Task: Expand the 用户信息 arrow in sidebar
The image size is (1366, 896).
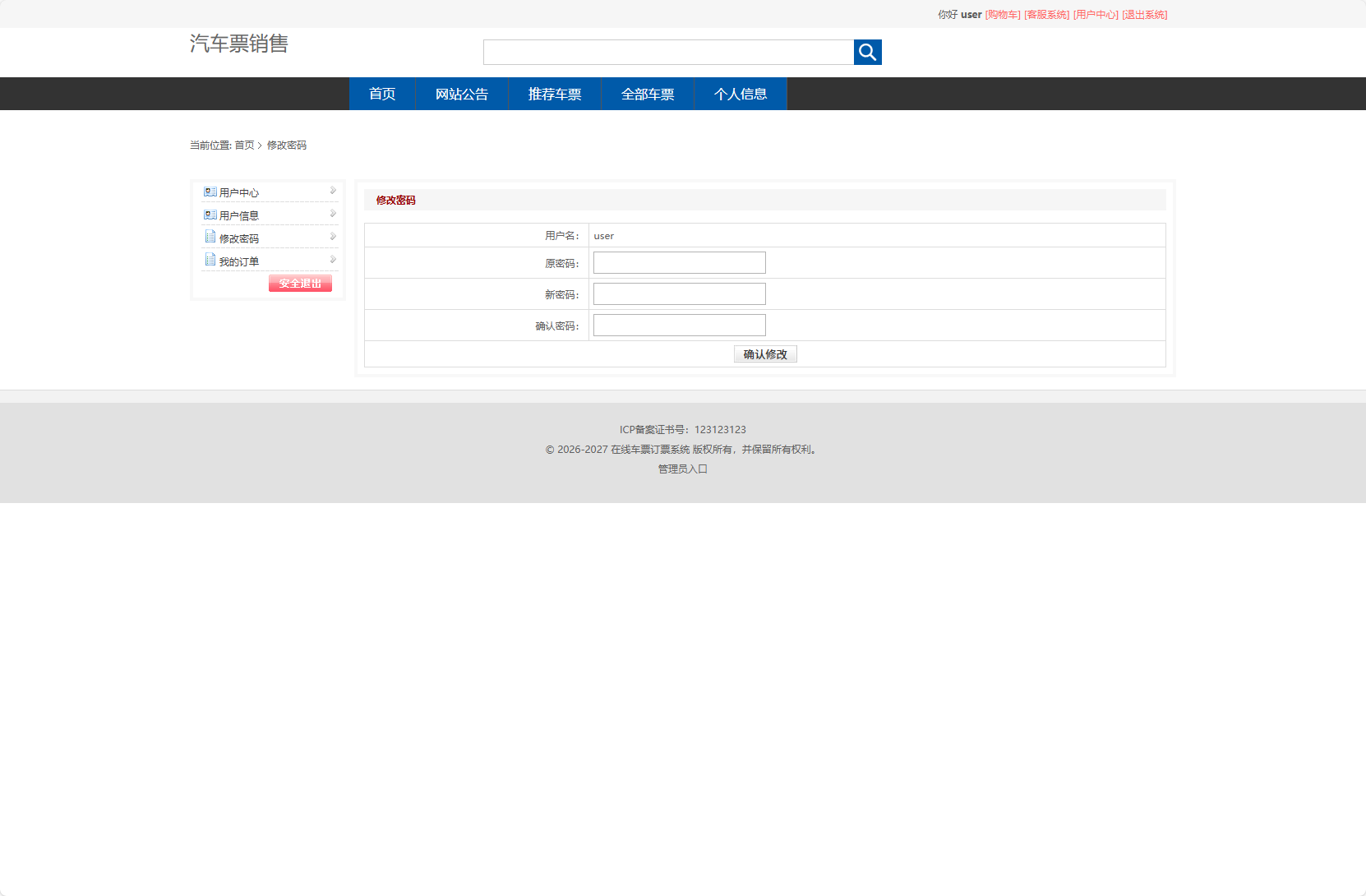Action: click(333, 214)
